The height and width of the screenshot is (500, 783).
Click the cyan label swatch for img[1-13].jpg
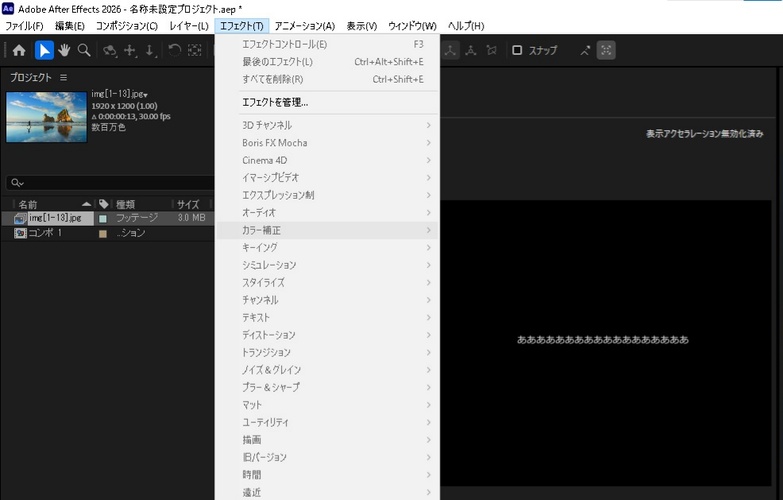coord(103,218)
